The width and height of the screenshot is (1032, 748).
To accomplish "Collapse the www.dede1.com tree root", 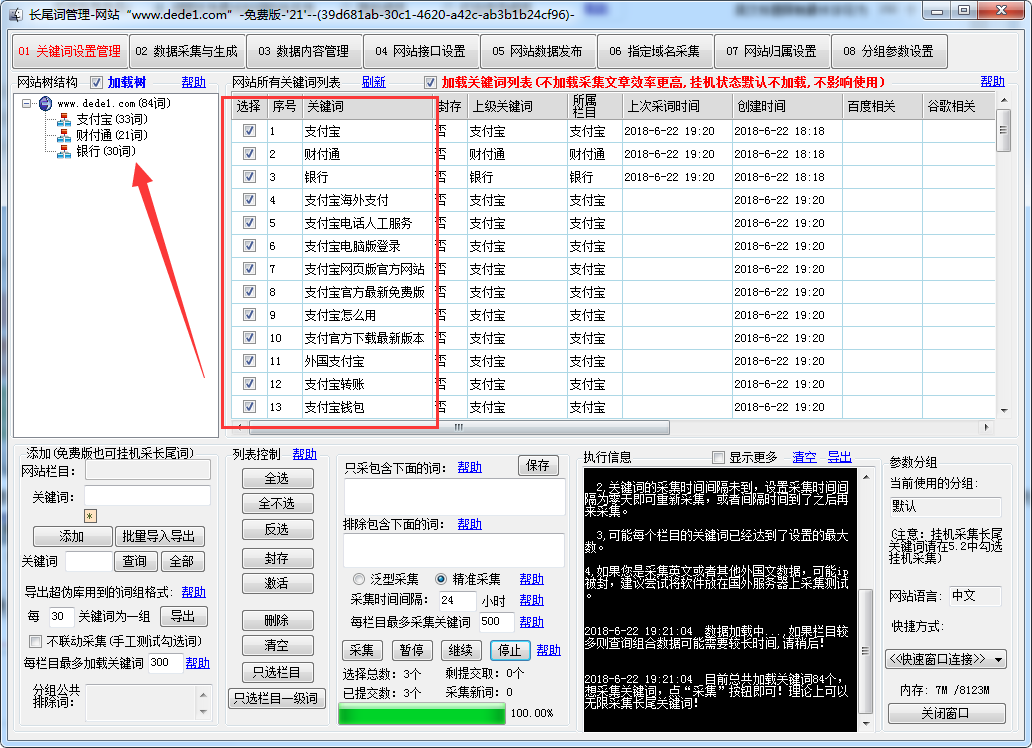I will point(26,103).
